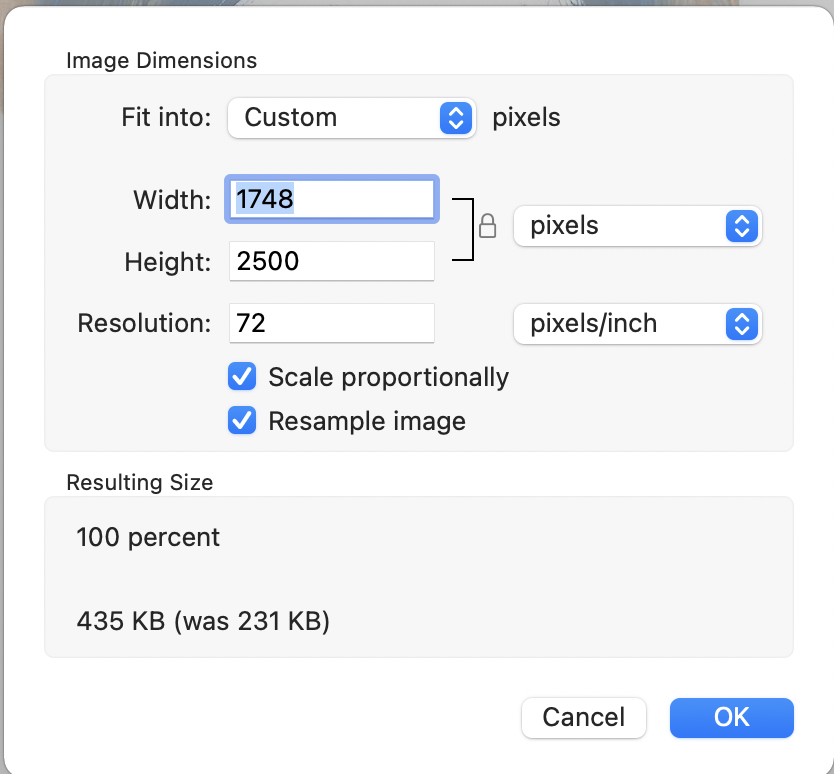Choose pixels in the unit popup button
The height and width of the screenshot is (774, 834).
tap(637, 226)
